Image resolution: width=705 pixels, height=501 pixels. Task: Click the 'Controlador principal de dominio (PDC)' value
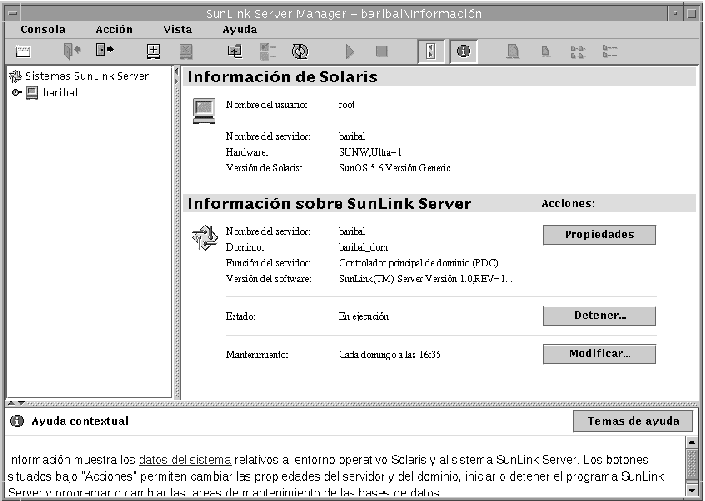(419, 263)
